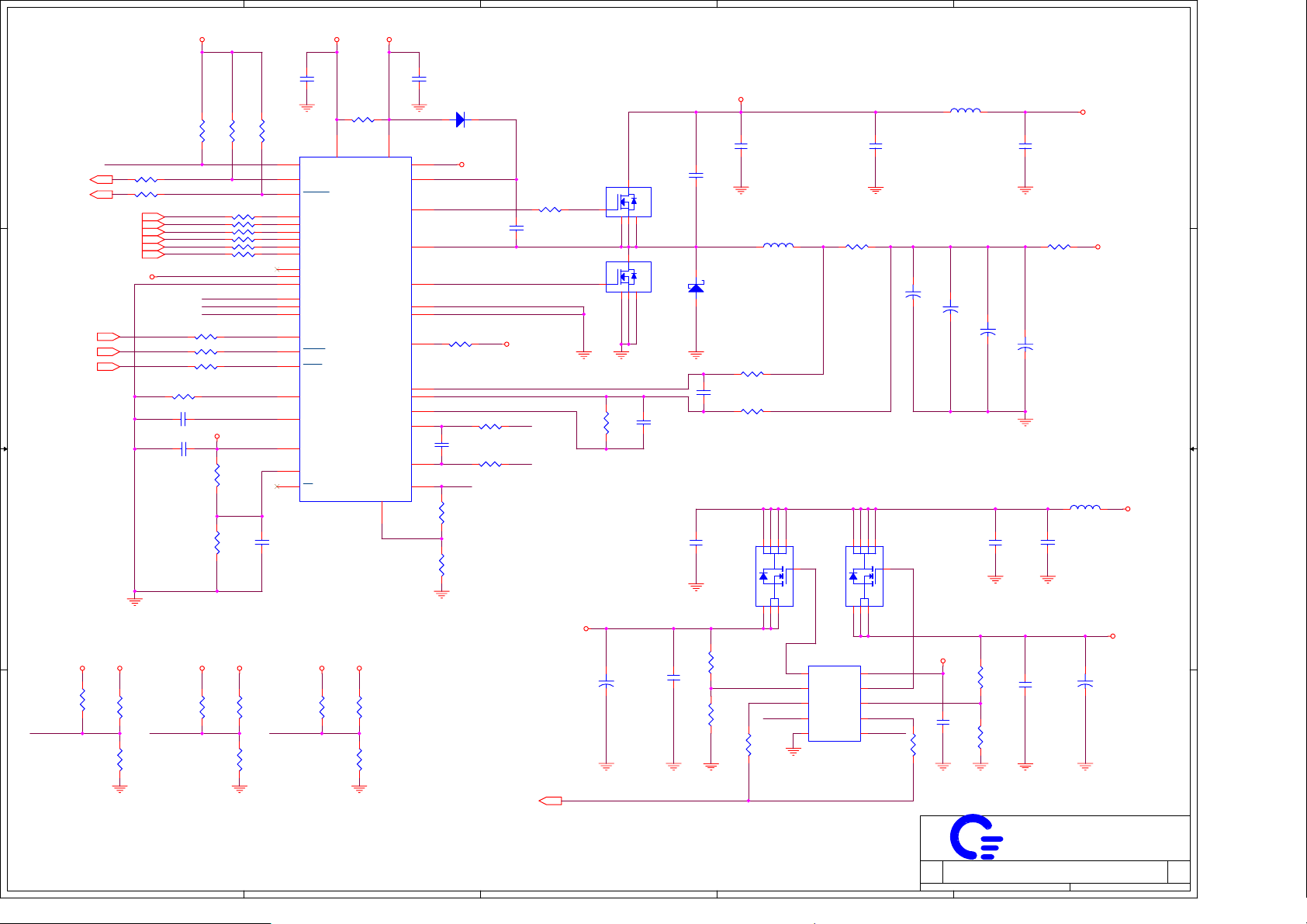Select the gate resistor feeding the upper MOSFET
This screenshot has height=924, width=1307.
[x=550, y=209]
